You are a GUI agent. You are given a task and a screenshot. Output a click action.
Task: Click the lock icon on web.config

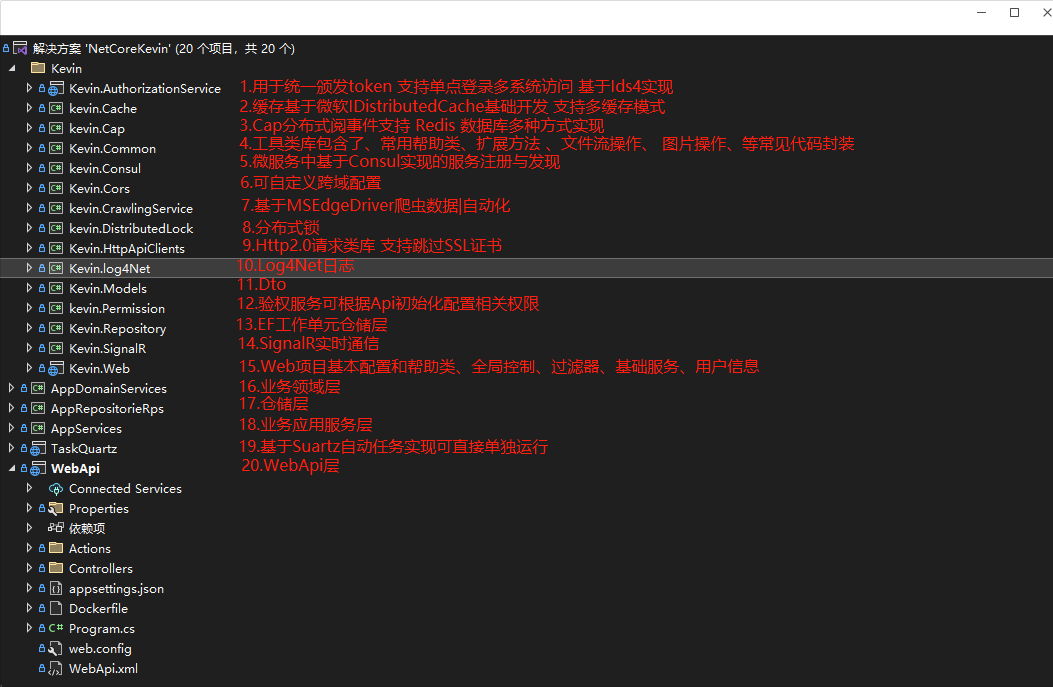[44, 648]
